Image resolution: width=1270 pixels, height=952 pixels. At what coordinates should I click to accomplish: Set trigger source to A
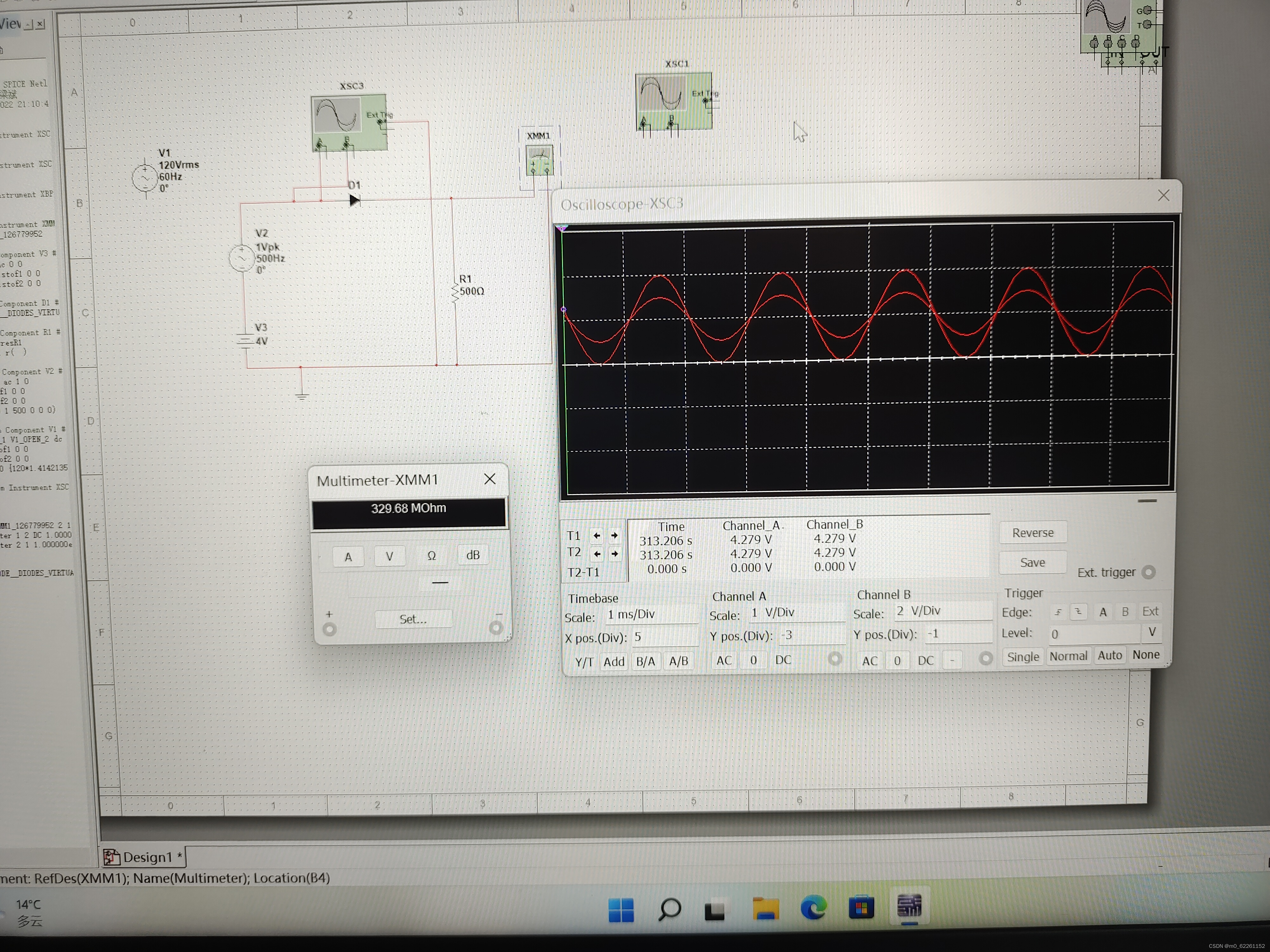[1103, 612]
